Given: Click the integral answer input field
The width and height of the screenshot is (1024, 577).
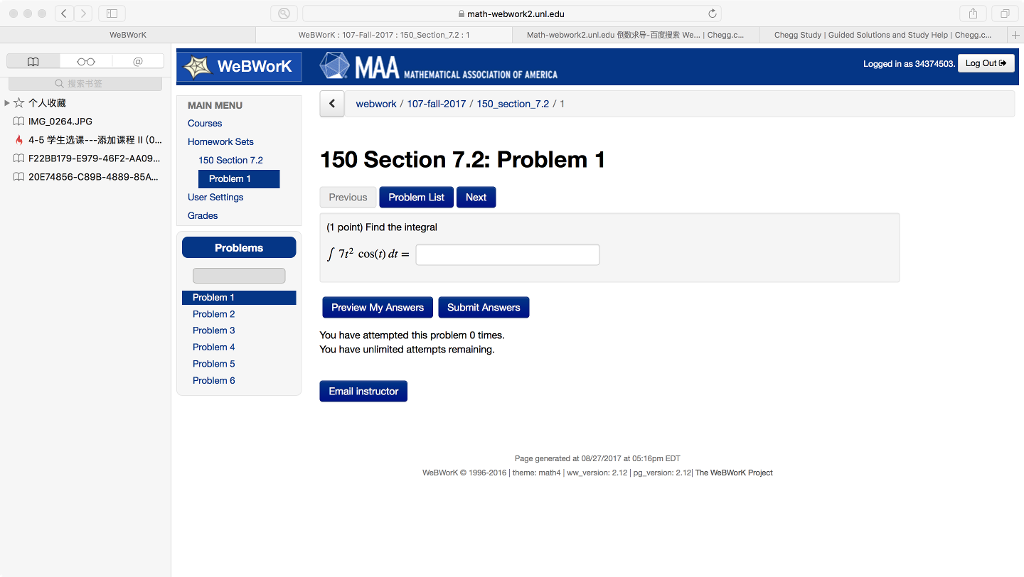Looking at the screenshot, I should [507, 254].
